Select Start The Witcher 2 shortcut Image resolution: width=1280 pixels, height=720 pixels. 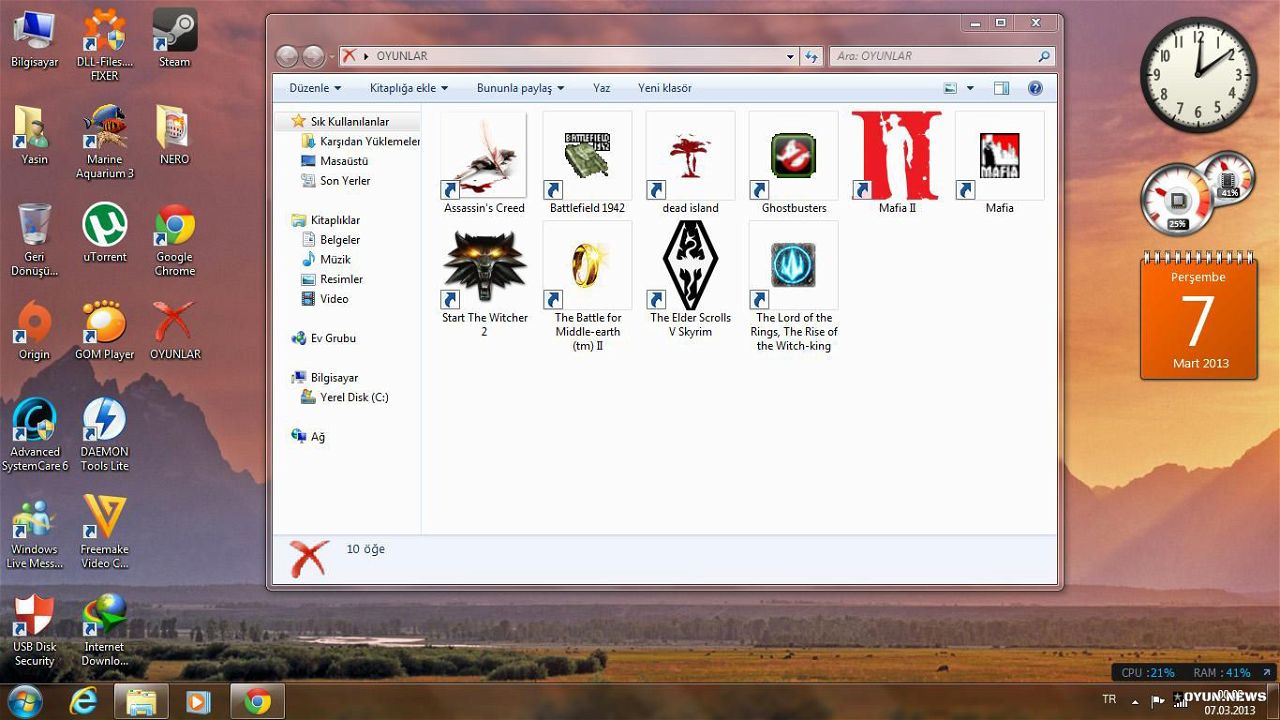coord(484,280)
